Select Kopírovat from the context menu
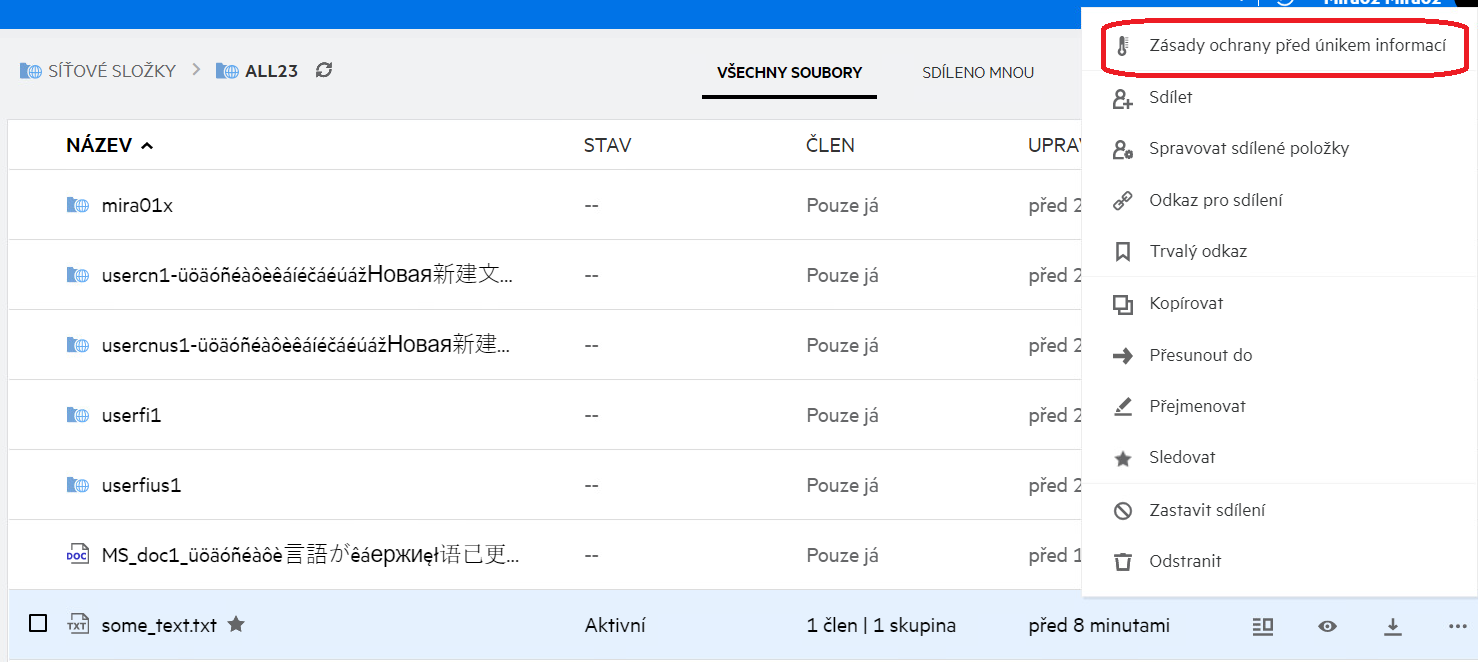The image size is (1478, 662). click(1186, 304)
